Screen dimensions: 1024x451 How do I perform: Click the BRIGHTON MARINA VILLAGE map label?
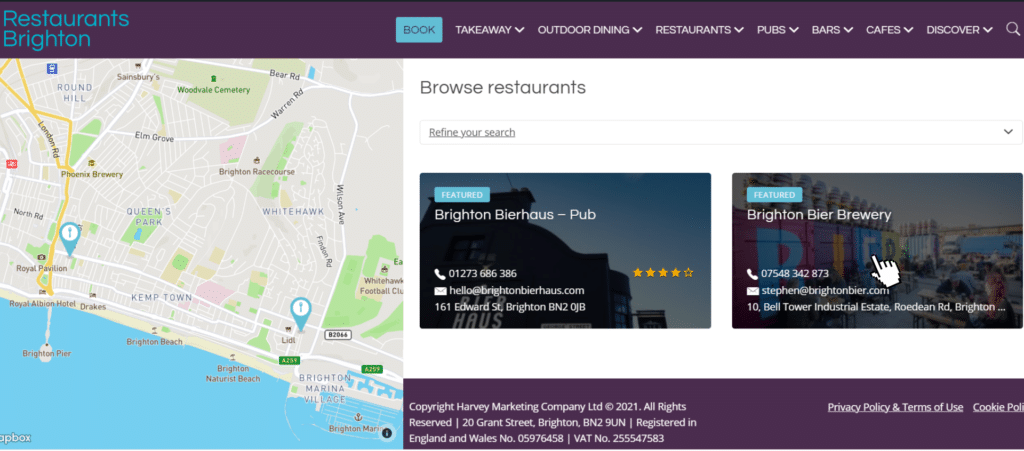pos(326,388)
